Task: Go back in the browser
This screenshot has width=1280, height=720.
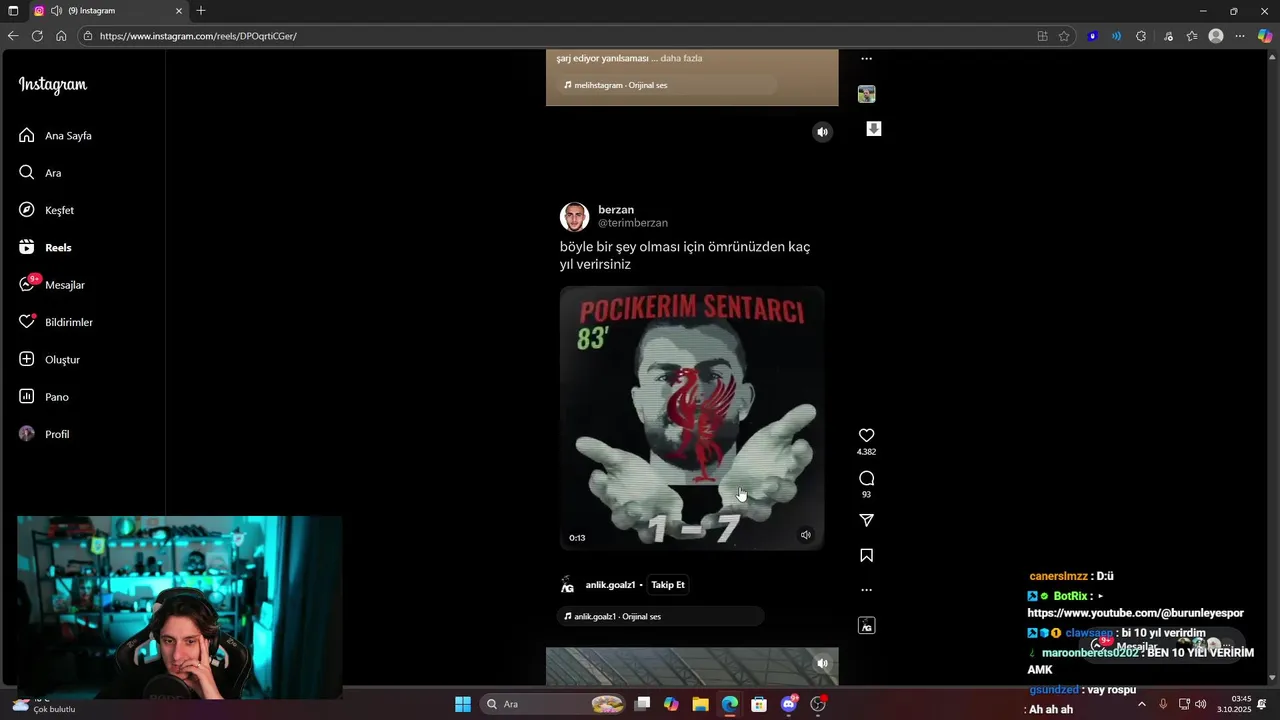Action: [x=12, y=36]
